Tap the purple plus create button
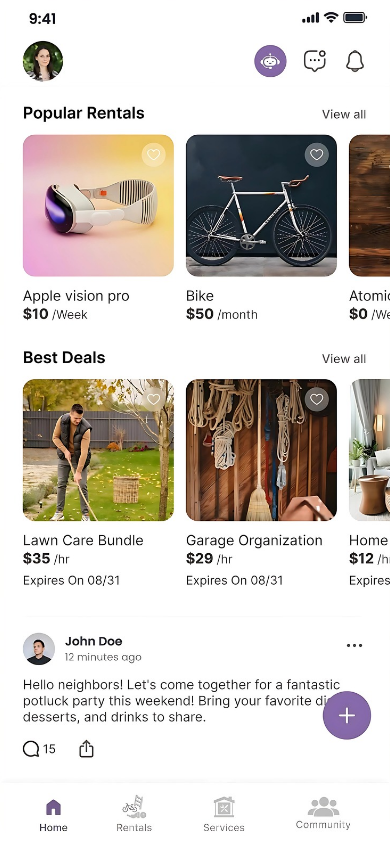 (x=347, y=715)
